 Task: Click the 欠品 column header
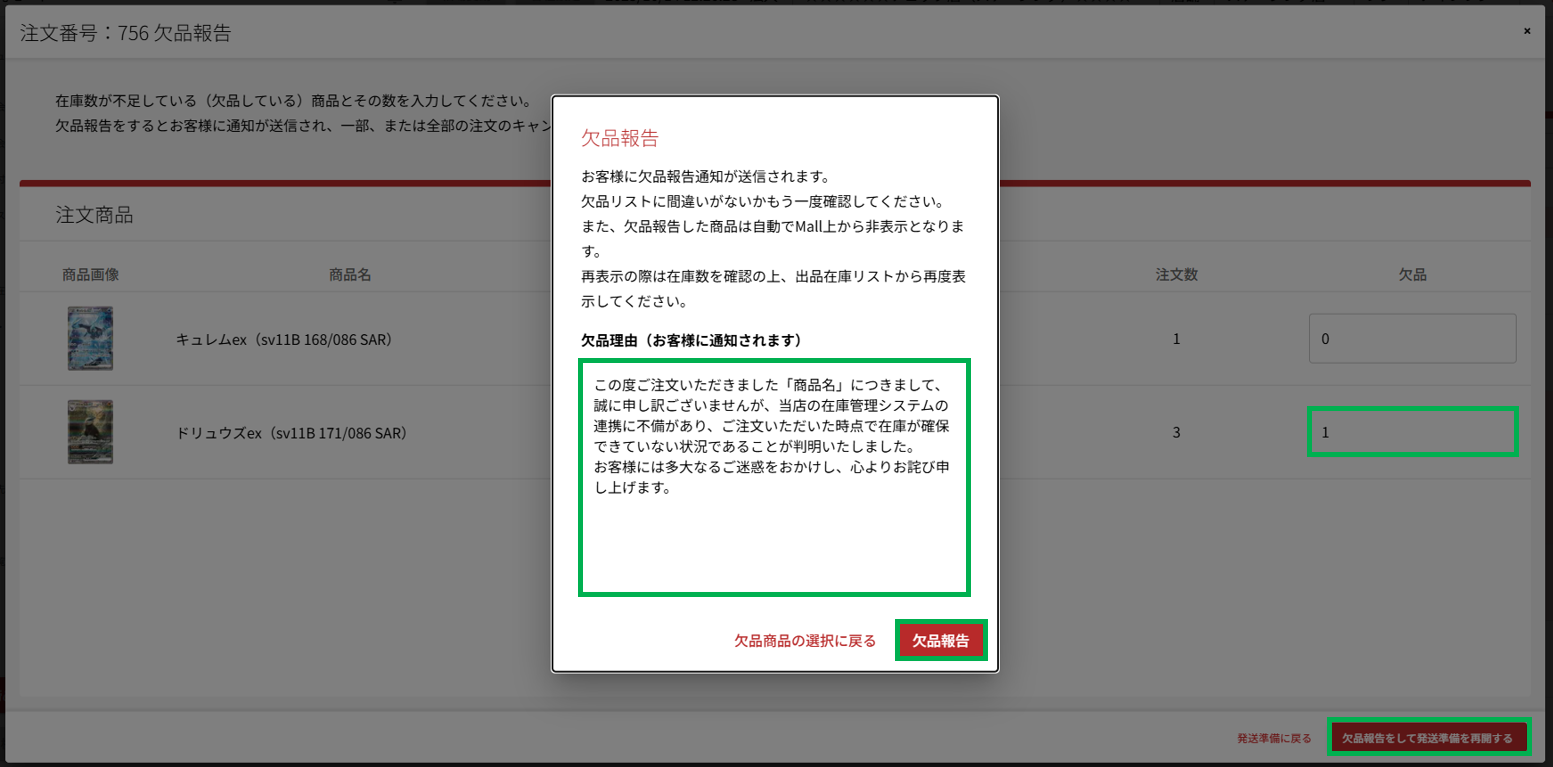(1412, 275)
